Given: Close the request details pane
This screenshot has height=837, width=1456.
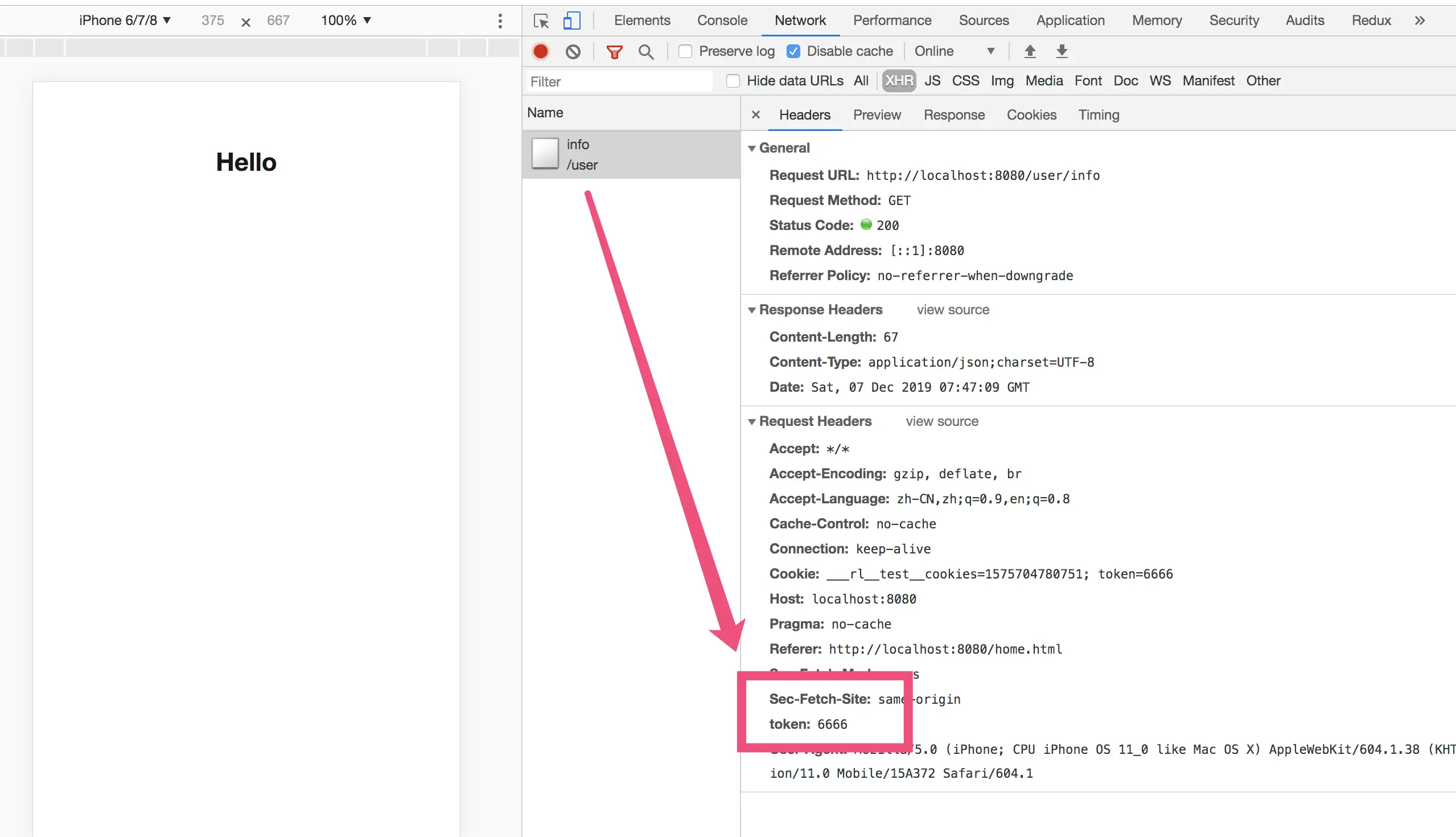Looking at the screenshot, I should 755,115.
